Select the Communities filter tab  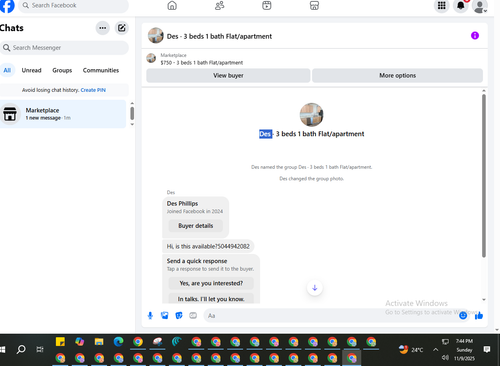point(101,70)
